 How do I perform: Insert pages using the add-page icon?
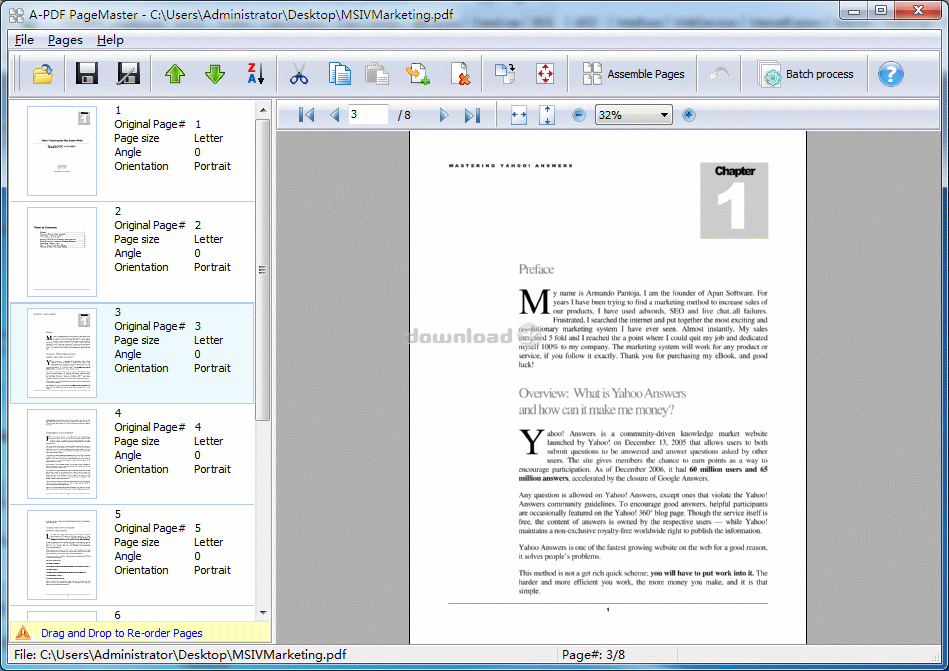coord(418,74)
